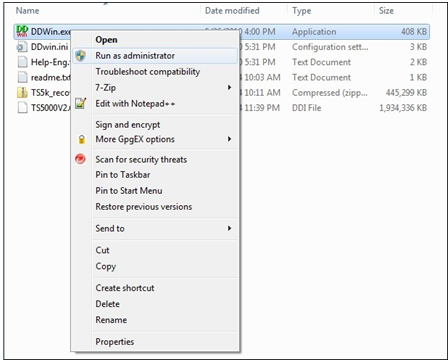Choose Copy from the context menu
Image resolution: width=448 pixels, height=361 pixels.
click(155, 266)
